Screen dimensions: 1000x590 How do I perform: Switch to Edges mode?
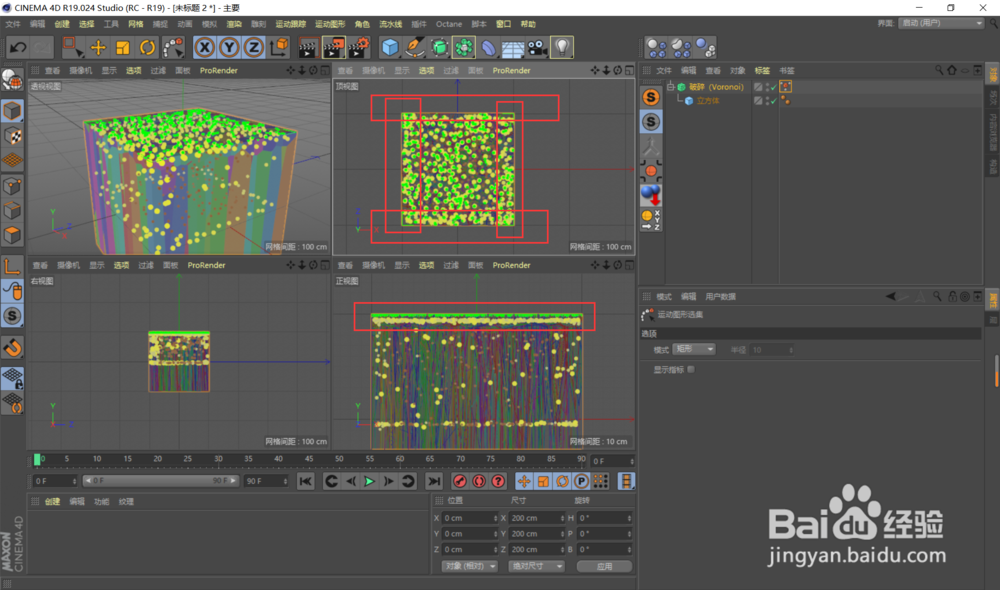click(13, 211)
